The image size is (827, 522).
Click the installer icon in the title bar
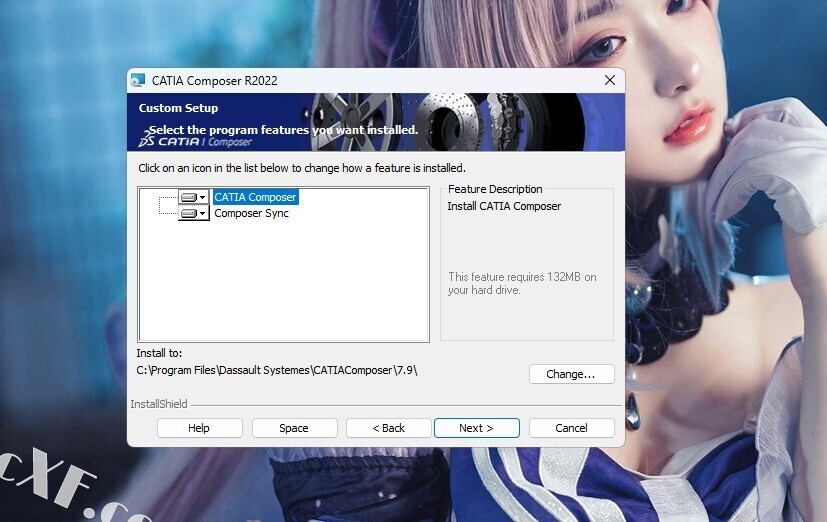(138, 80)
